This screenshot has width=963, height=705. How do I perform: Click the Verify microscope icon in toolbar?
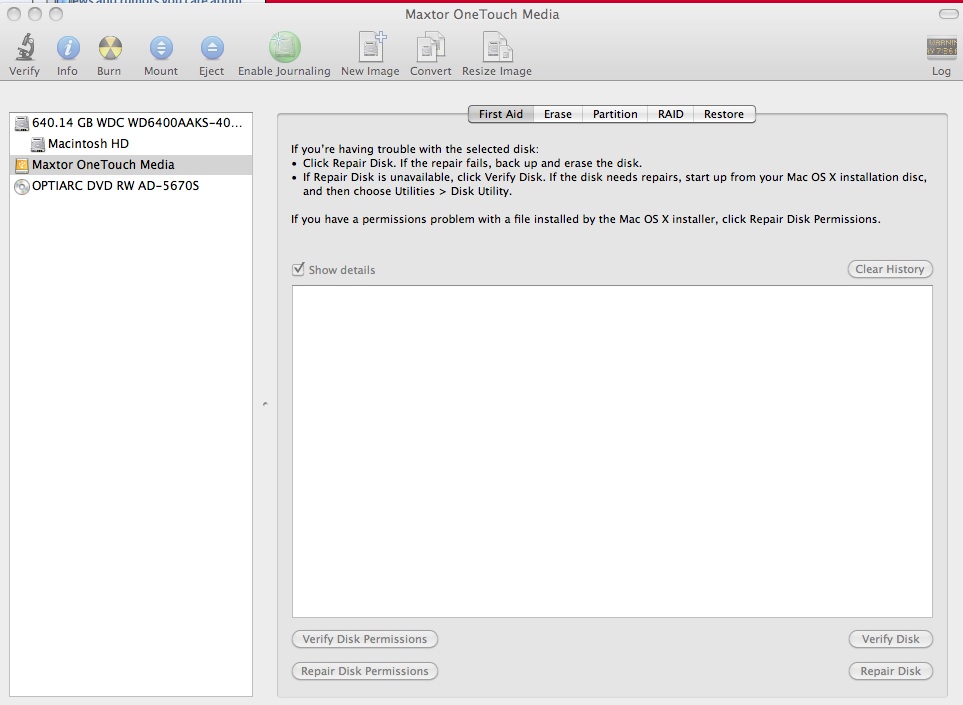point(25,48)
